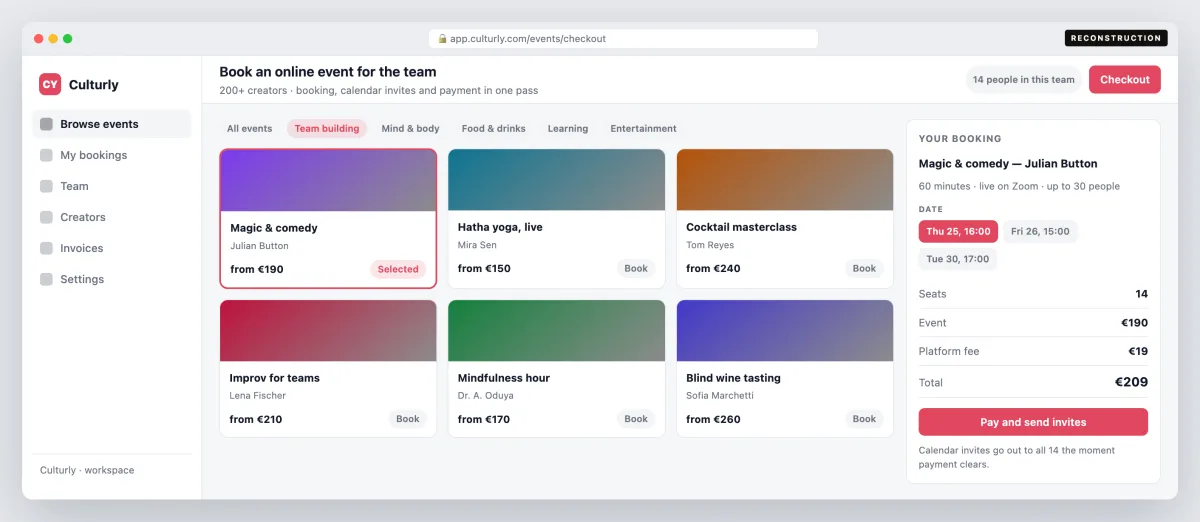Click the Hatha yoga teal thumbnail
Viewport: 1200px width, 522px height.
[556, 180]
